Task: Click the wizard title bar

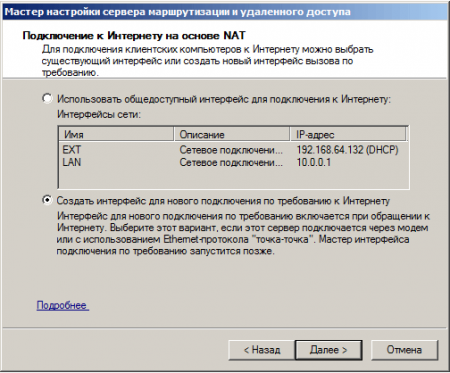Action: point(225,12)
